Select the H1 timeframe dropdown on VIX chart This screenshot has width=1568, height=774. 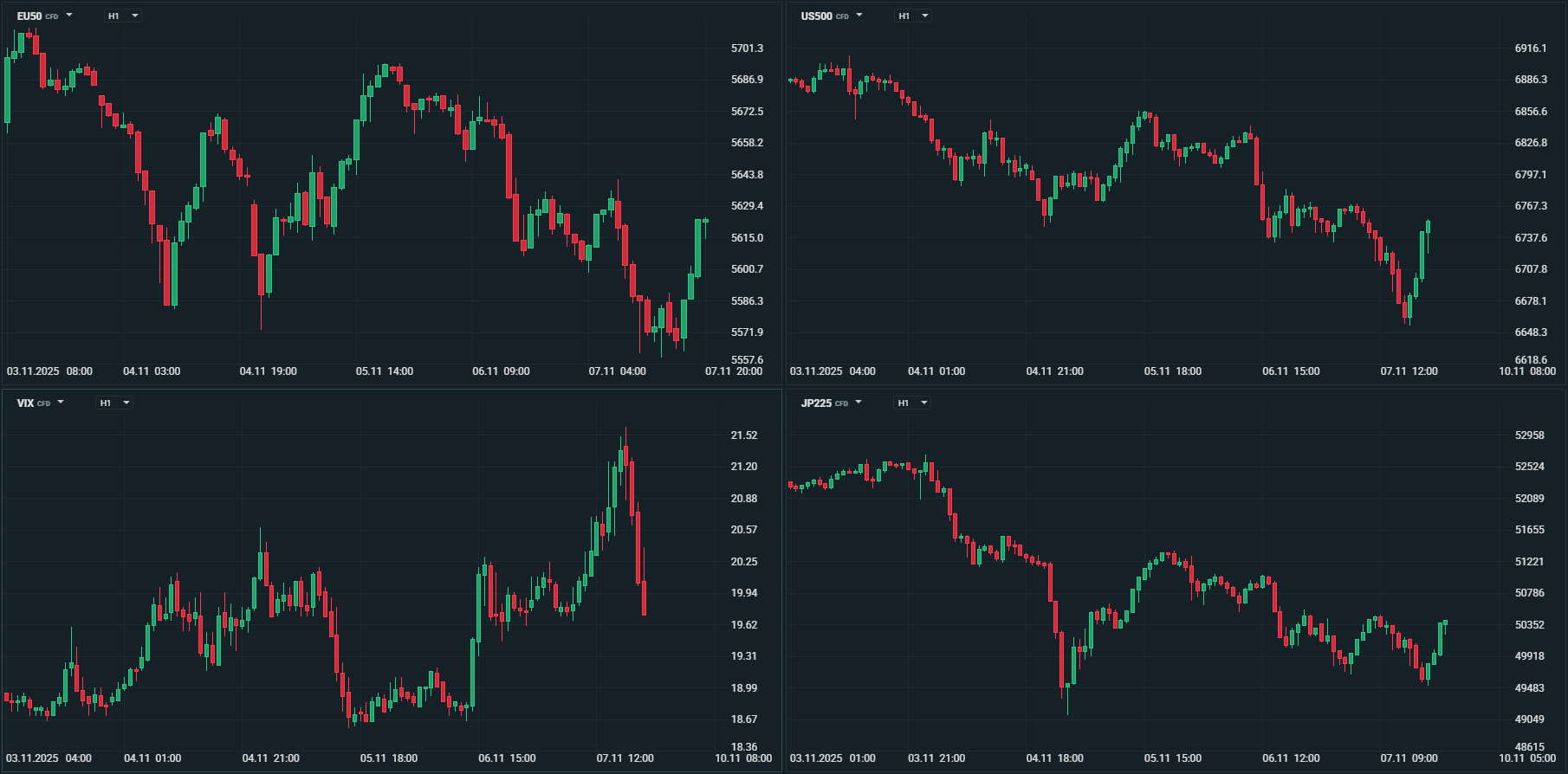click(x=113, y=403)
